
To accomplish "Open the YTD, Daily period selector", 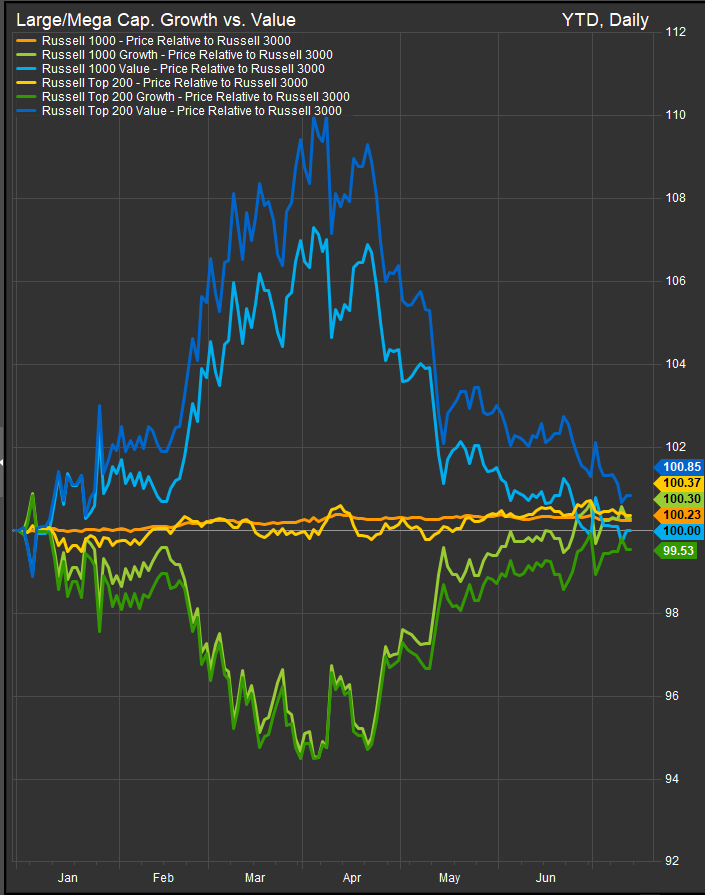I will pos(606,20).
